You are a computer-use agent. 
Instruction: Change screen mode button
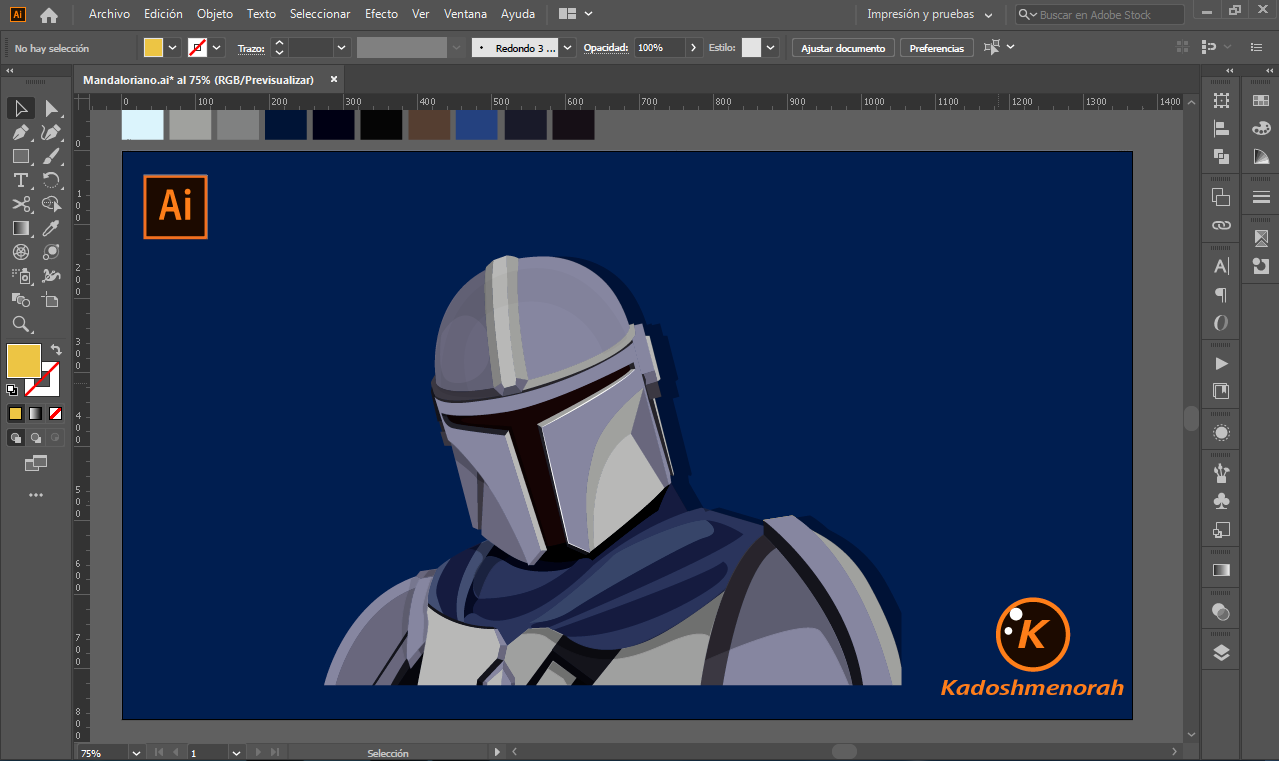click(x=36, y=463)
